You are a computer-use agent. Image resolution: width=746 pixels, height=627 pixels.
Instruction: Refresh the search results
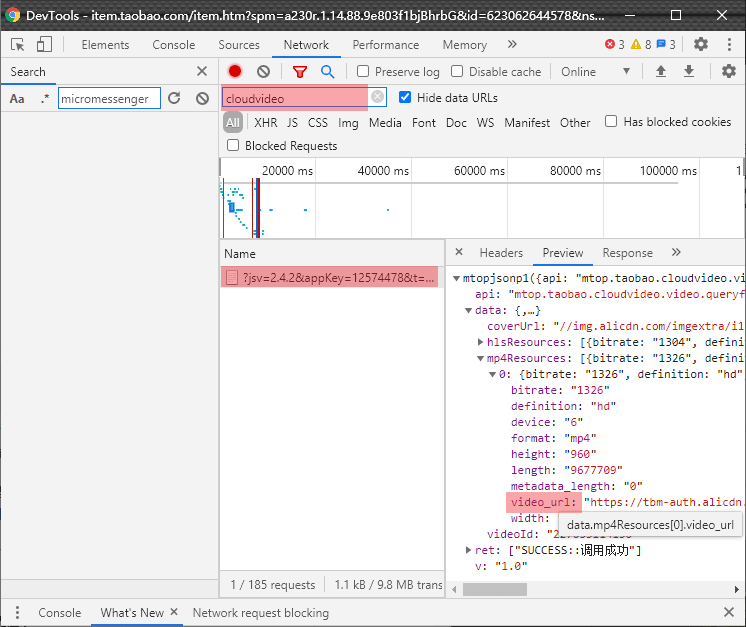tap(174, 99)
